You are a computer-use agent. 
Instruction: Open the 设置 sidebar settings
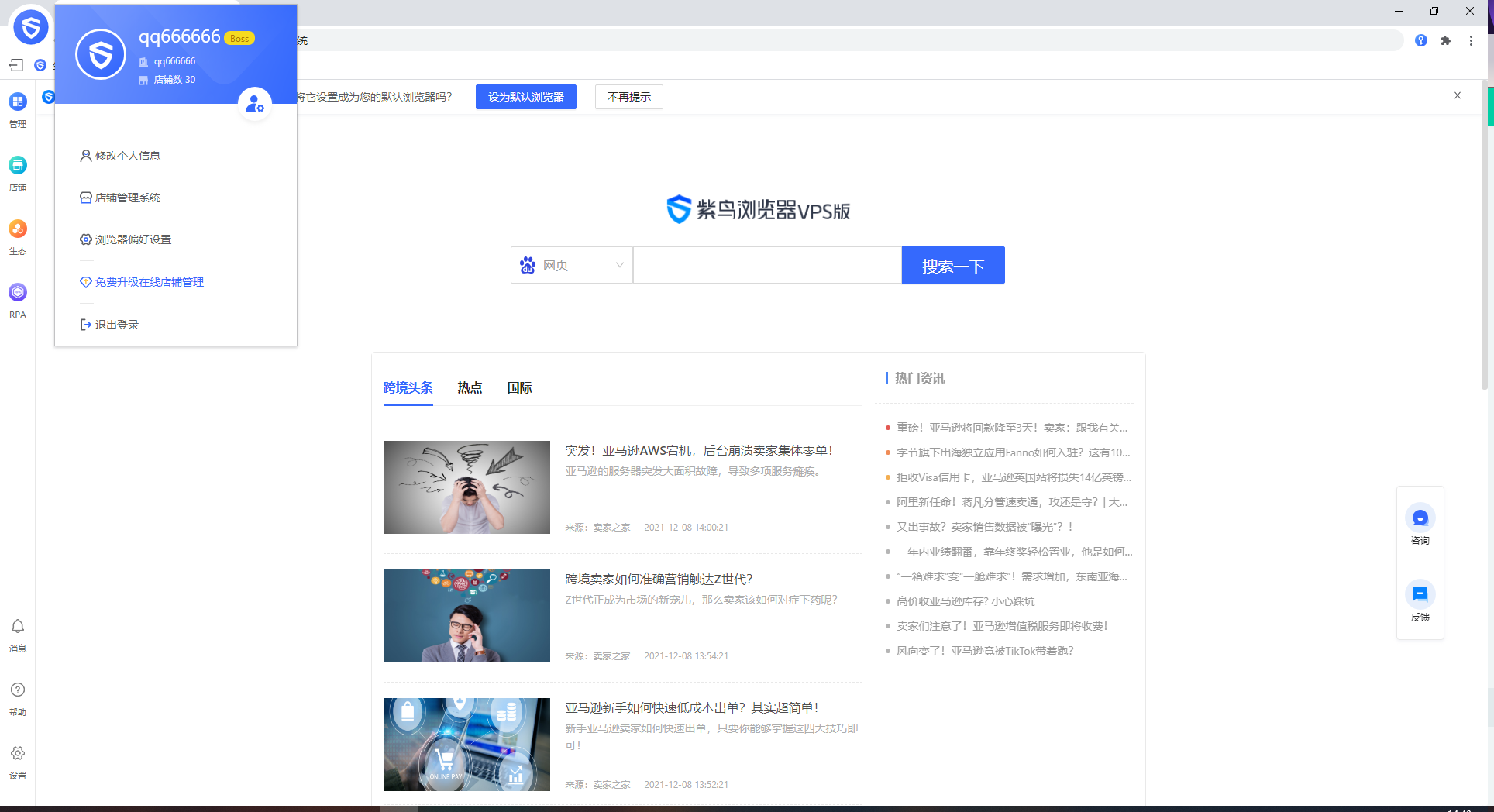[x=17, y=762]
